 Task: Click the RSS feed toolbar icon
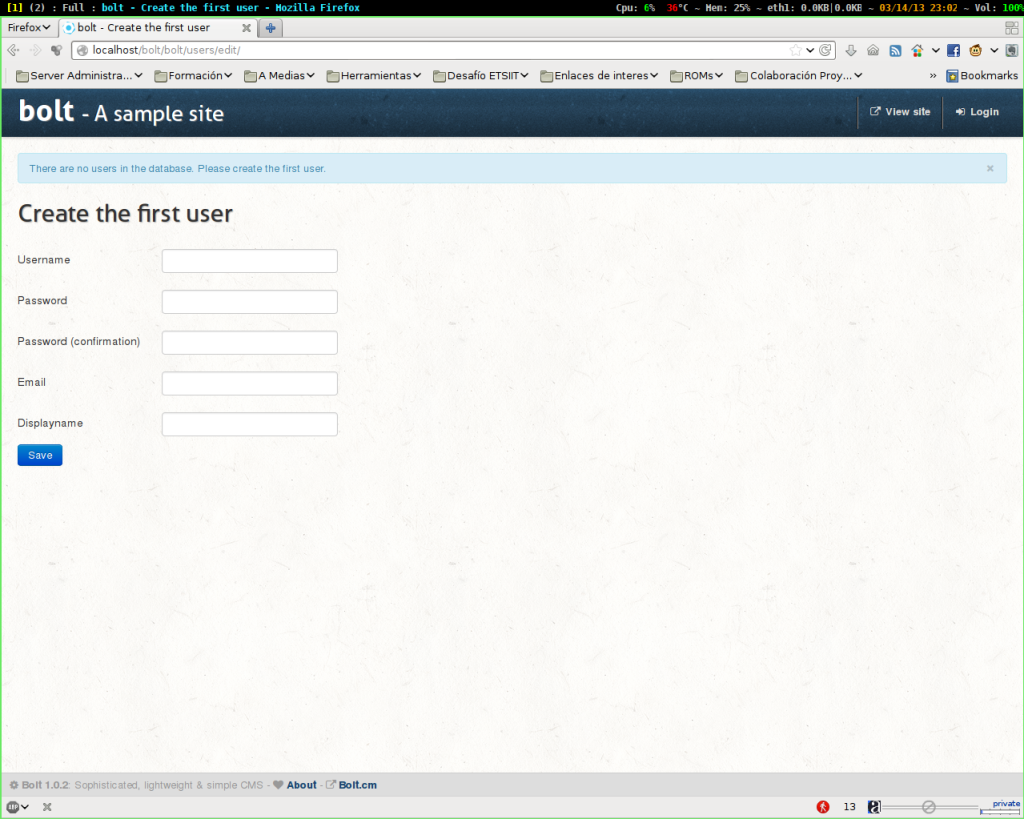coord(895,50)
